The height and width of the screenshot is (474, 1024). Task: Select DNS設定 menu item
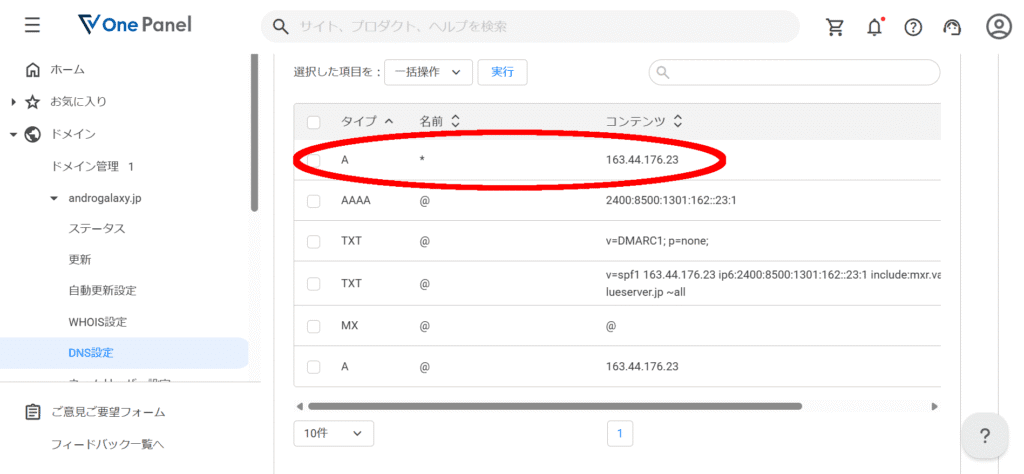(124, 353)
